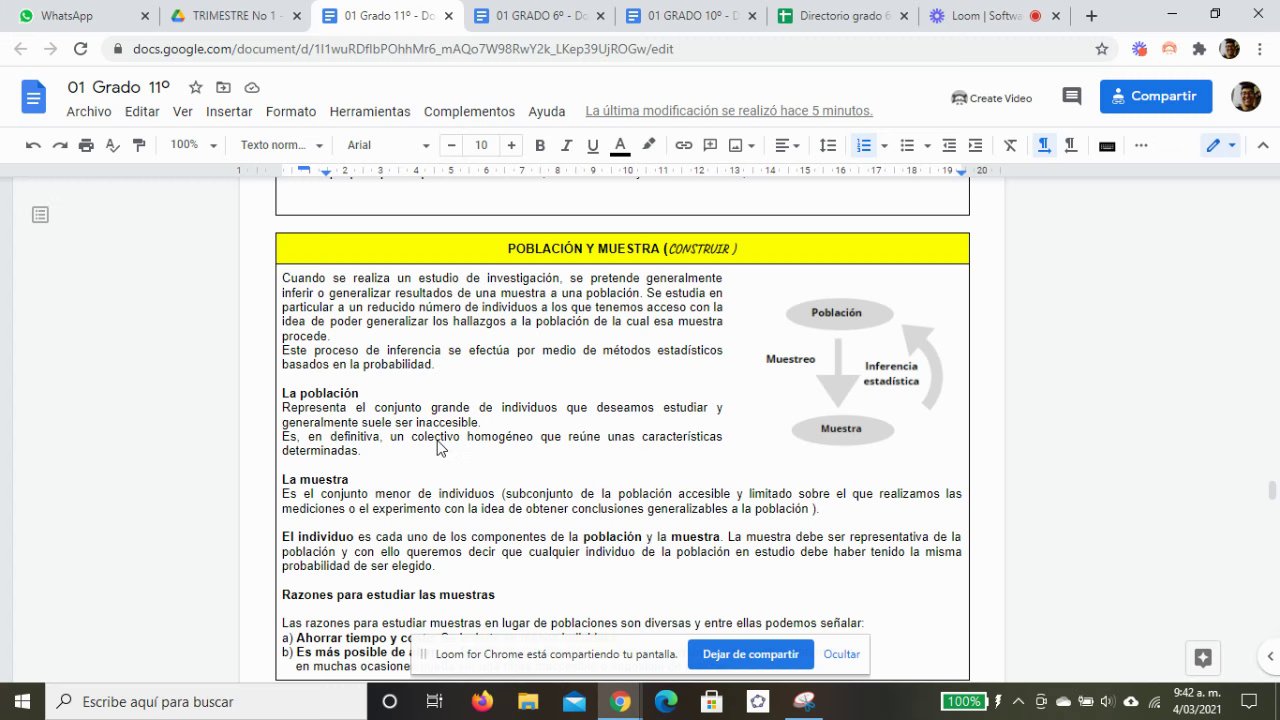Choose the highlight color
The width and height of the screenshot is (1280, 720).
click(x=648, y=145)
